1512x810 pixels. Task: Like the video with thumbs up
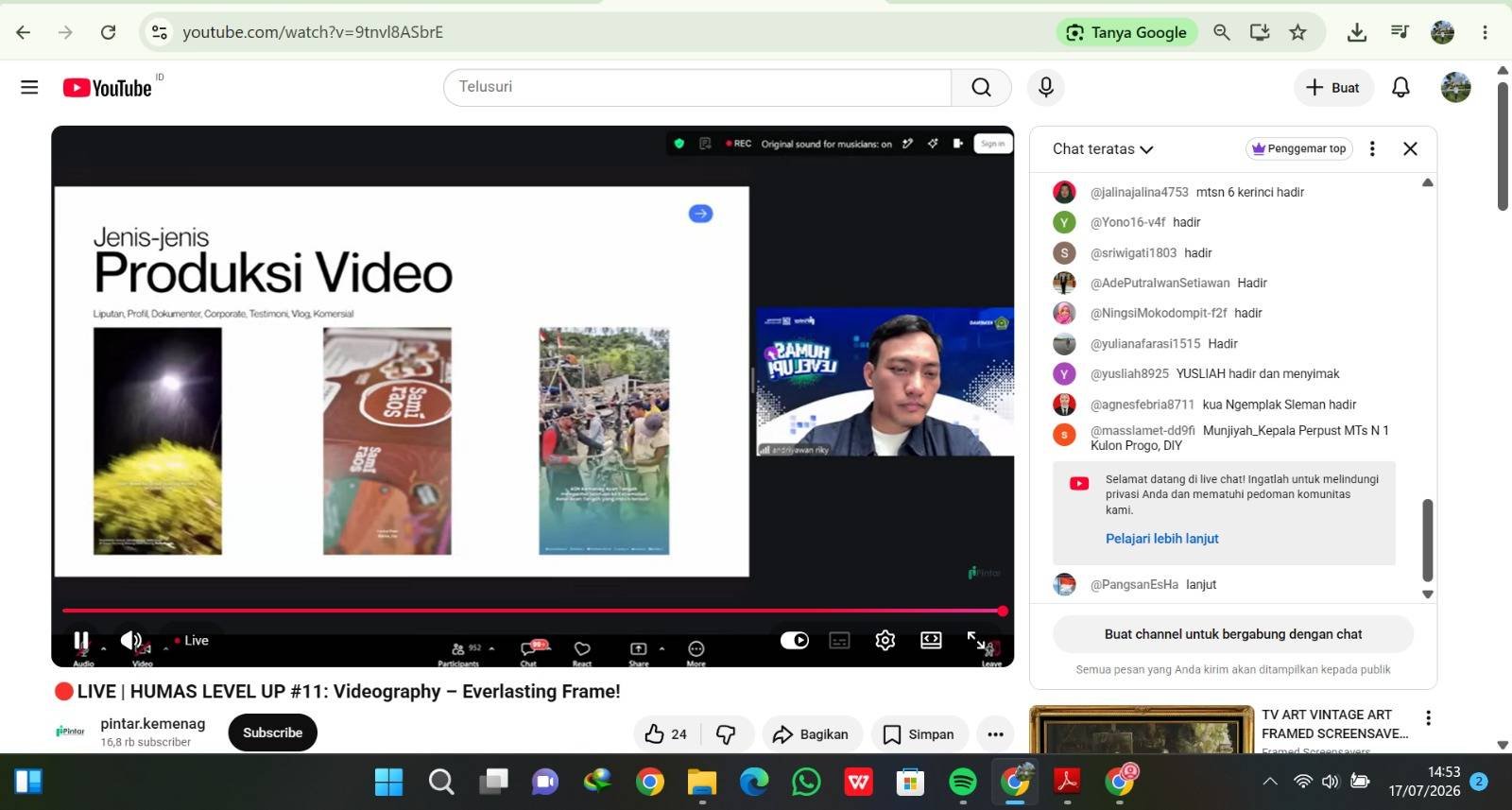(667, 734)
